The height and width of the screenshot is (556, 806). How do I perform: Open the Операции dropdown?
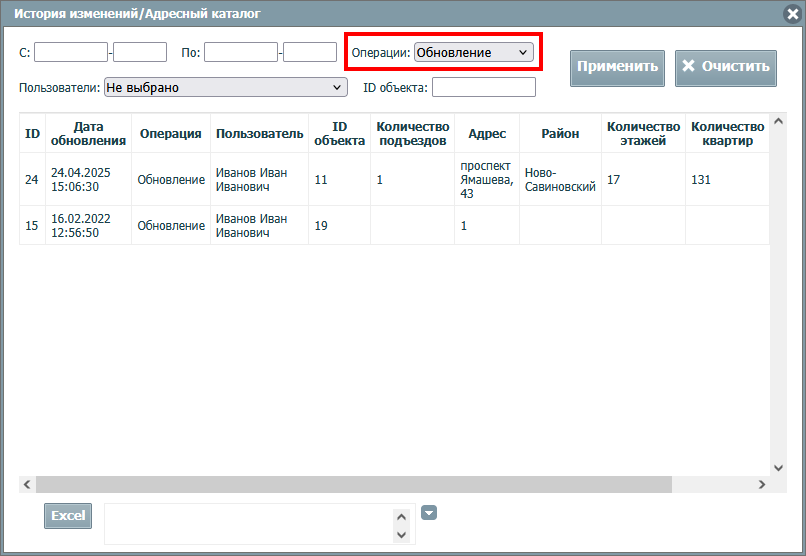(474, 52)
